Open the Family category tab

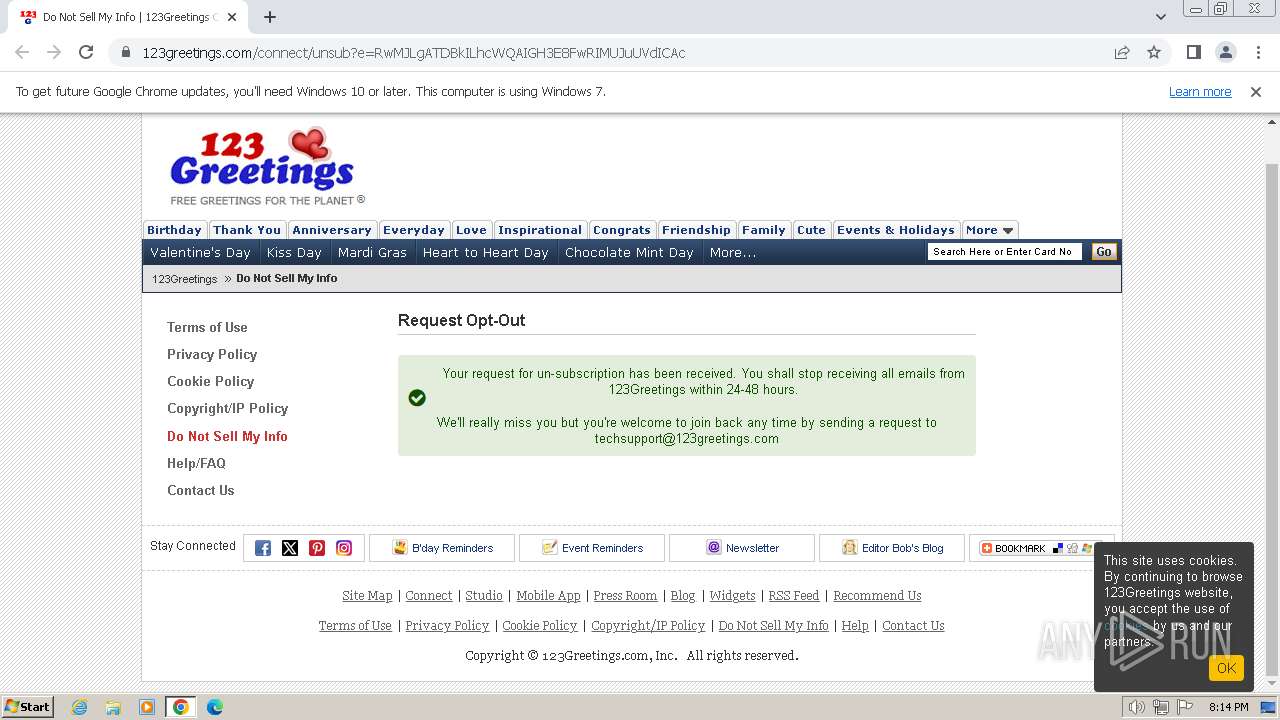point(764,230)
